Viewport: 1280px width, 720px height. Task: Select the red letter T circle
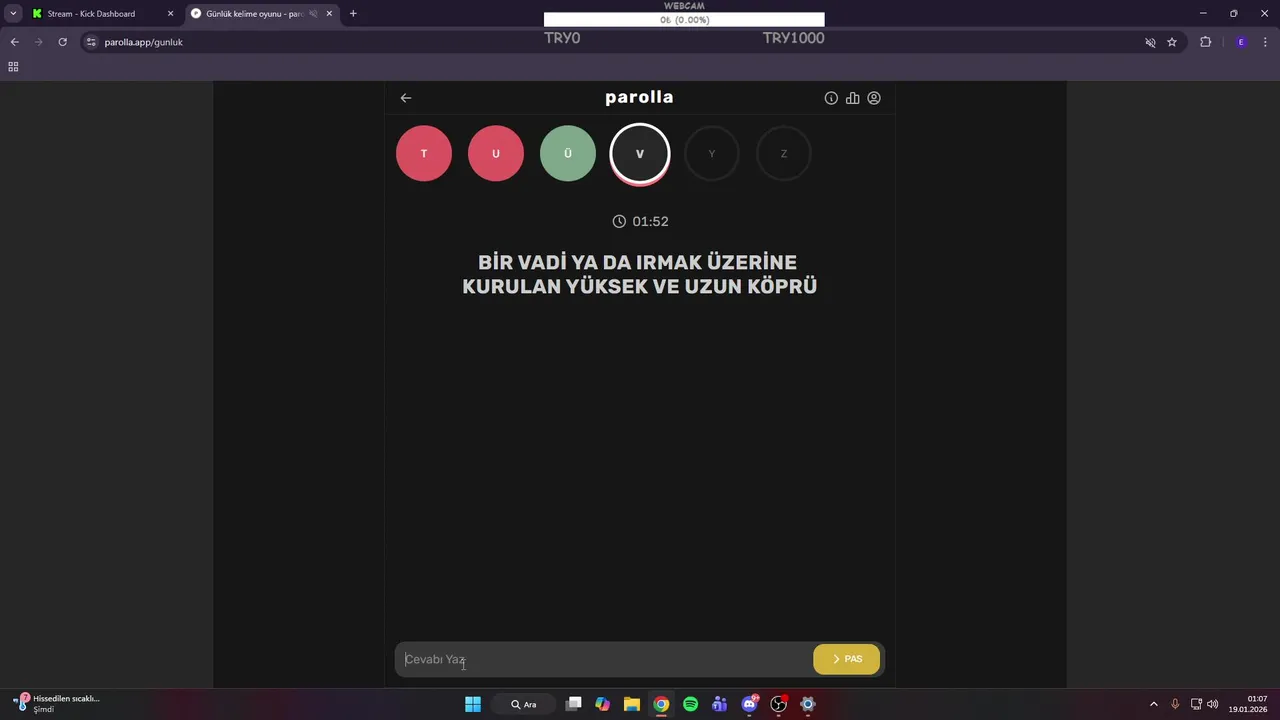click(x=424, y=153)
